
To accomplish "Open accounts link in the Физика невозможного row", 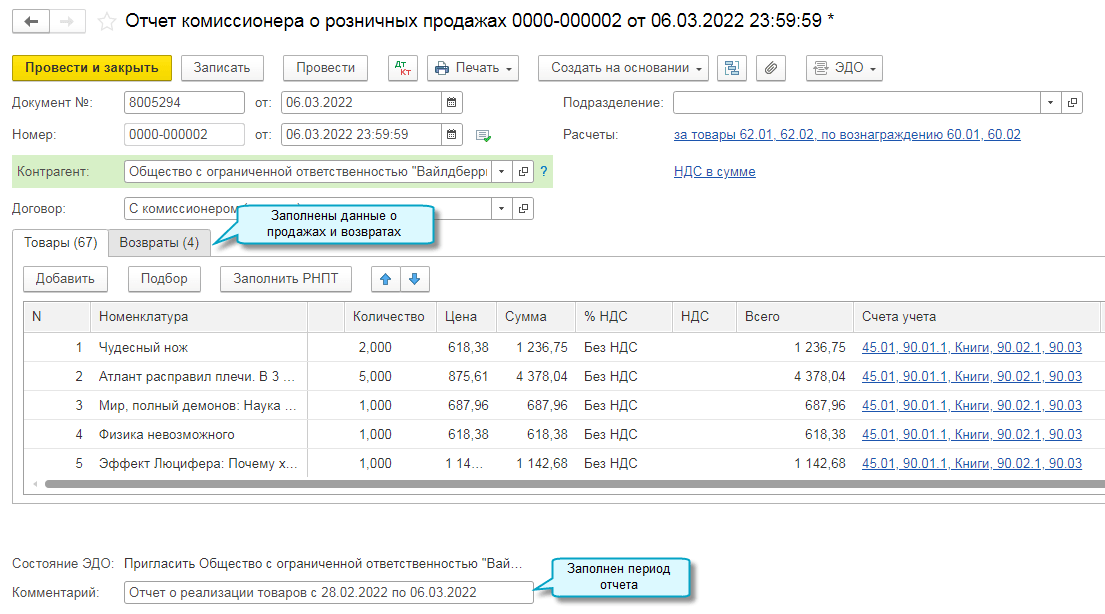I will [972, 434].
